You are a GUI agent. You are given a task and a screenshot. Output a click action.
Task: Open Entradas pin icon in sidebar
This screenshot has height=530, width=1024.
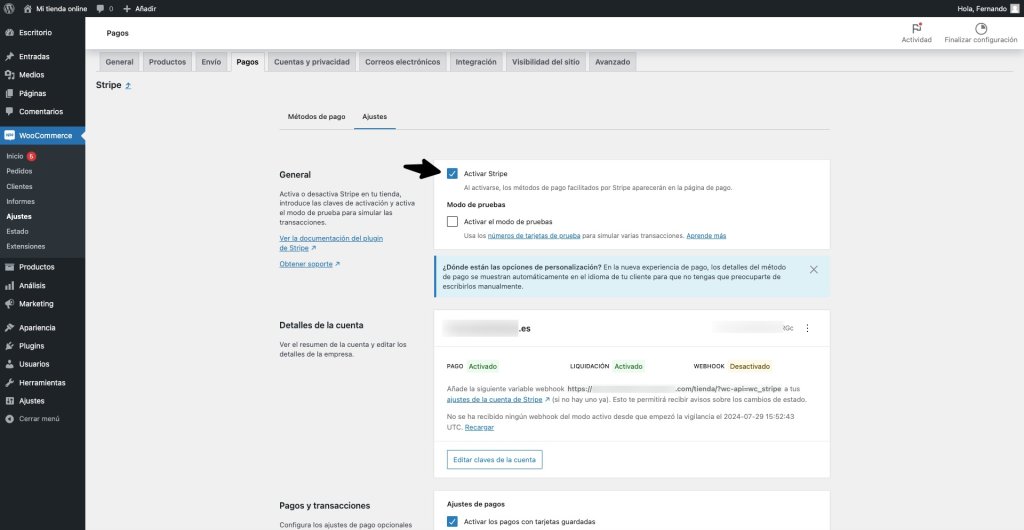coord(9,57)
